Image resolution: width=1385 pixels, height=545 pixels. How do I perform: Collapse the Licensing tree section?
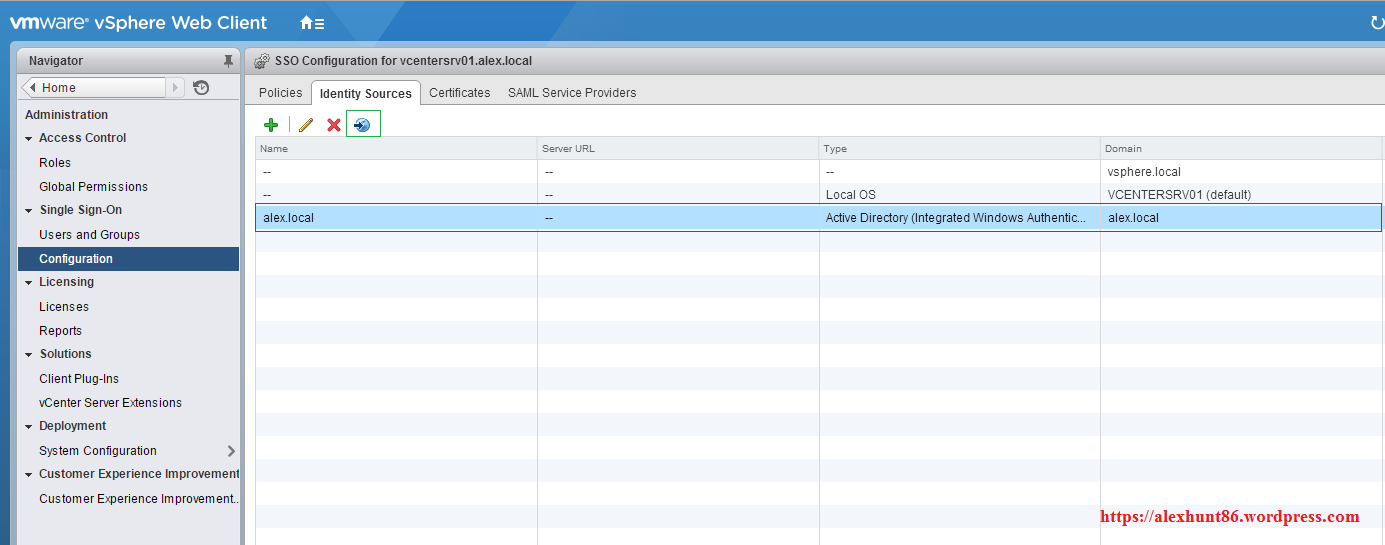pos(29,283)
